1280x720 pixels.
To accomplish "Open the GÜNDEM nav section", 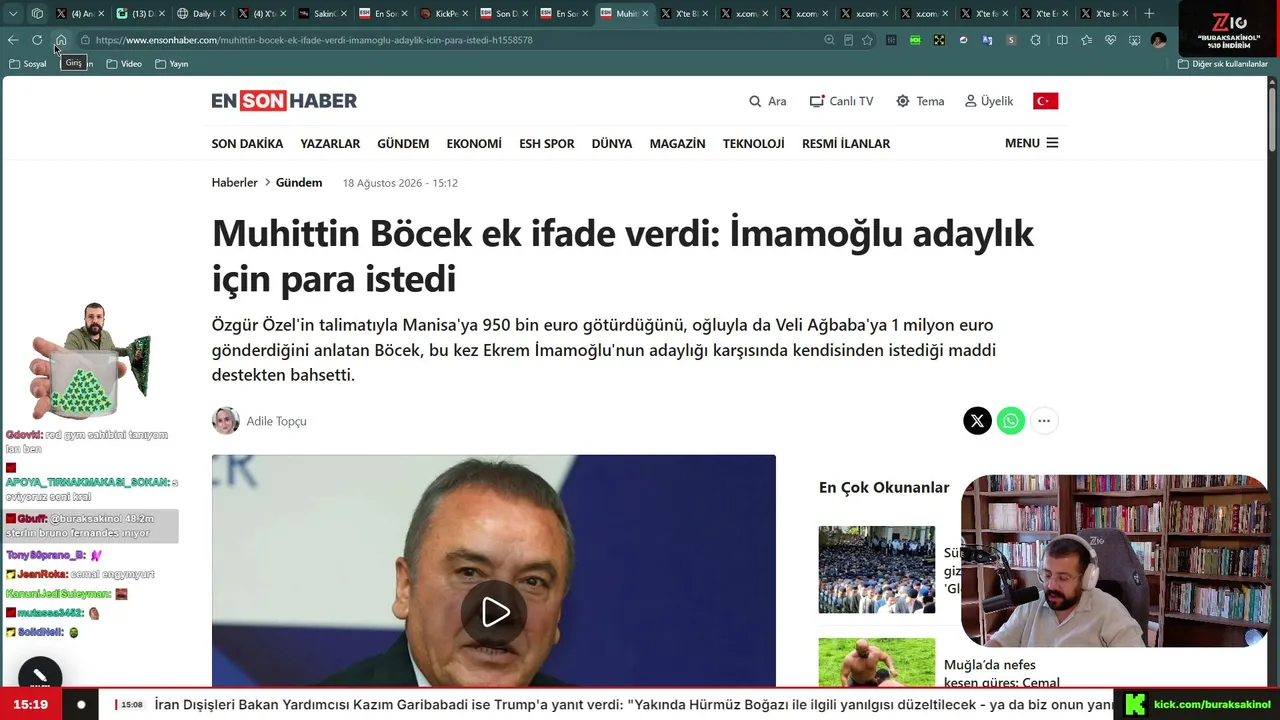I will pos(403,144).
